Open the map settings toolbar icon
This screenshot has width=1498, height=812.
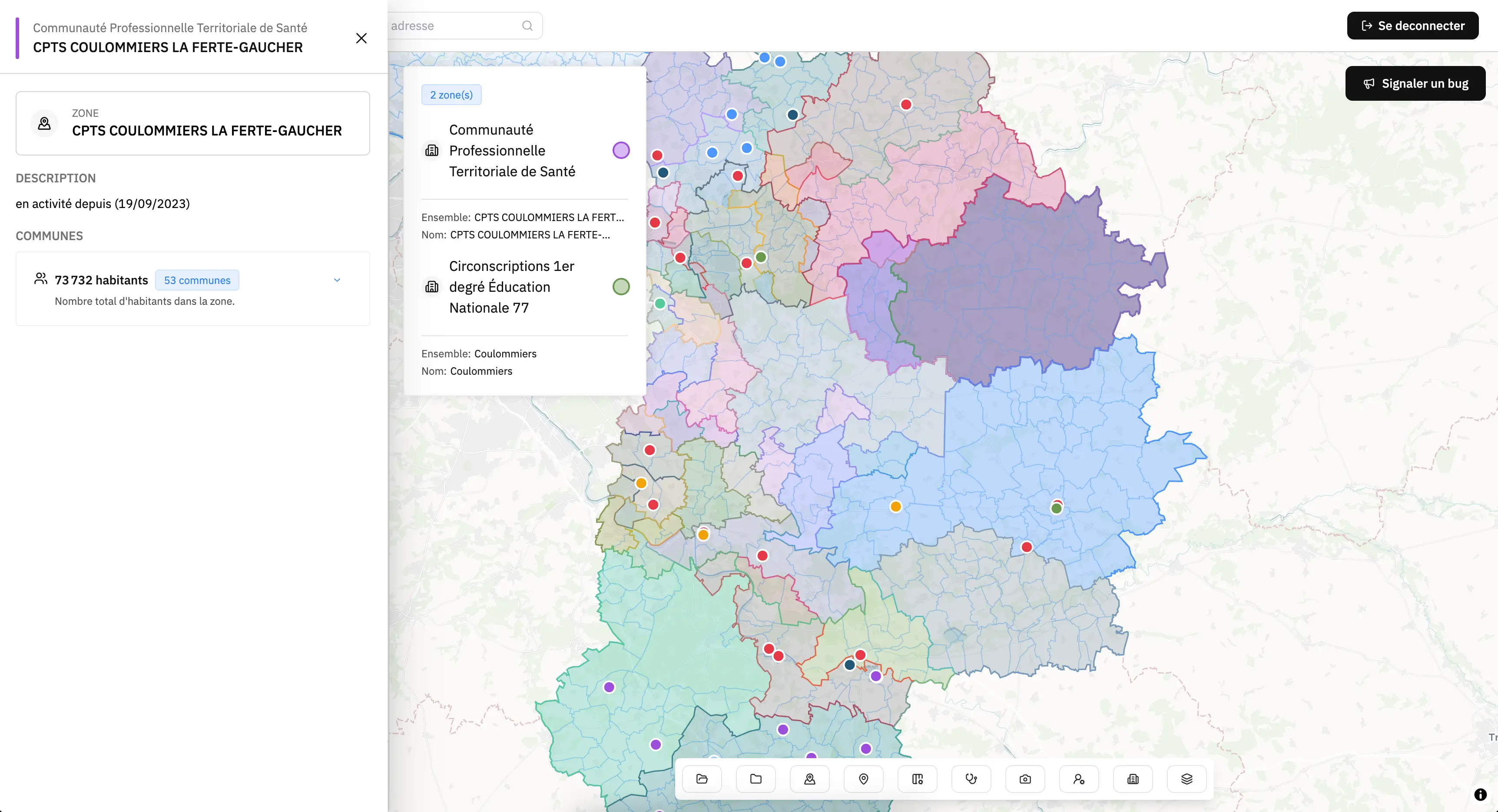pyautogui.click(x=918, y=779)
